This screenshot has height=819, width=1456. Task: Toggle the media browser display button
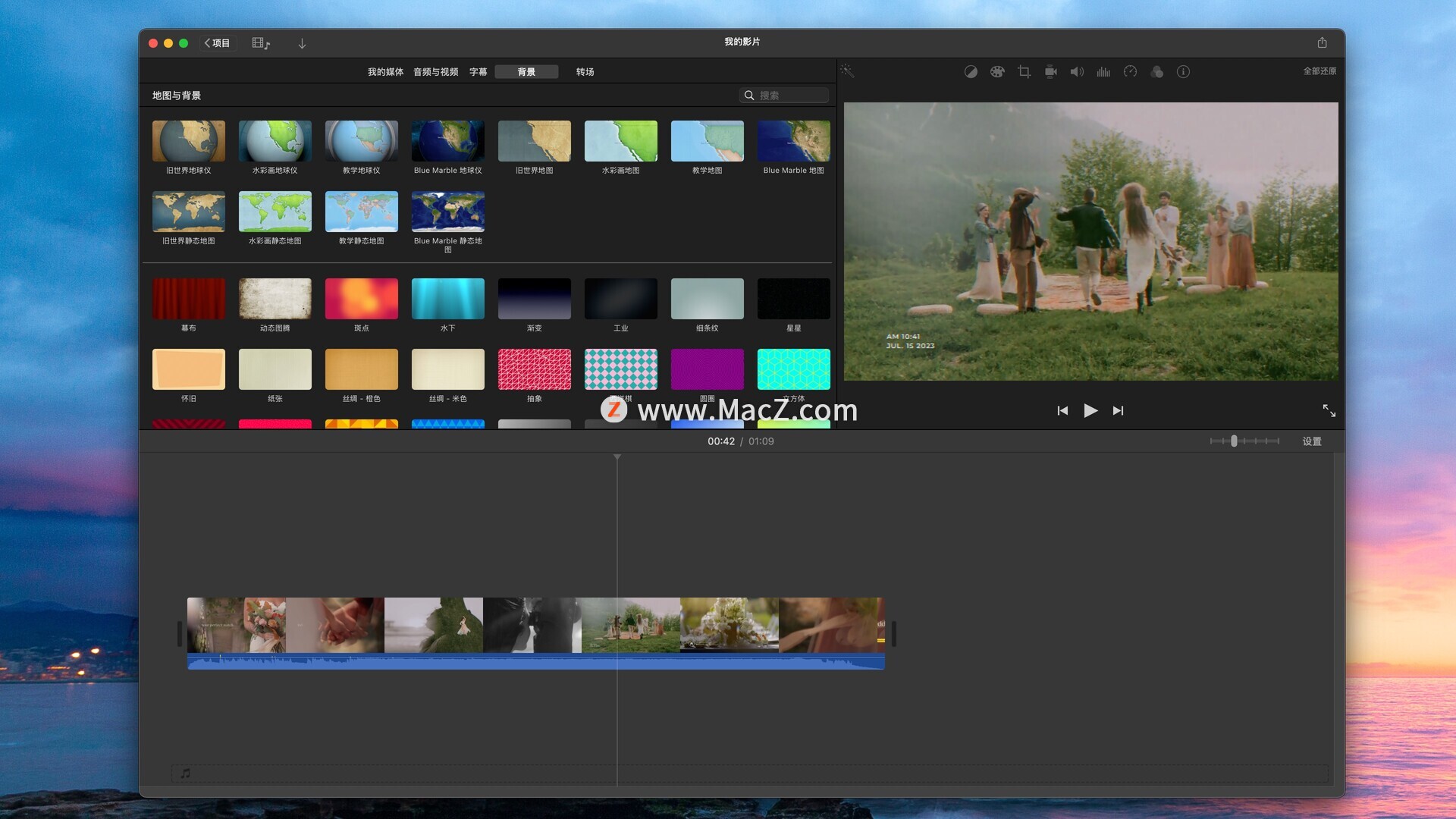[261, 43]
